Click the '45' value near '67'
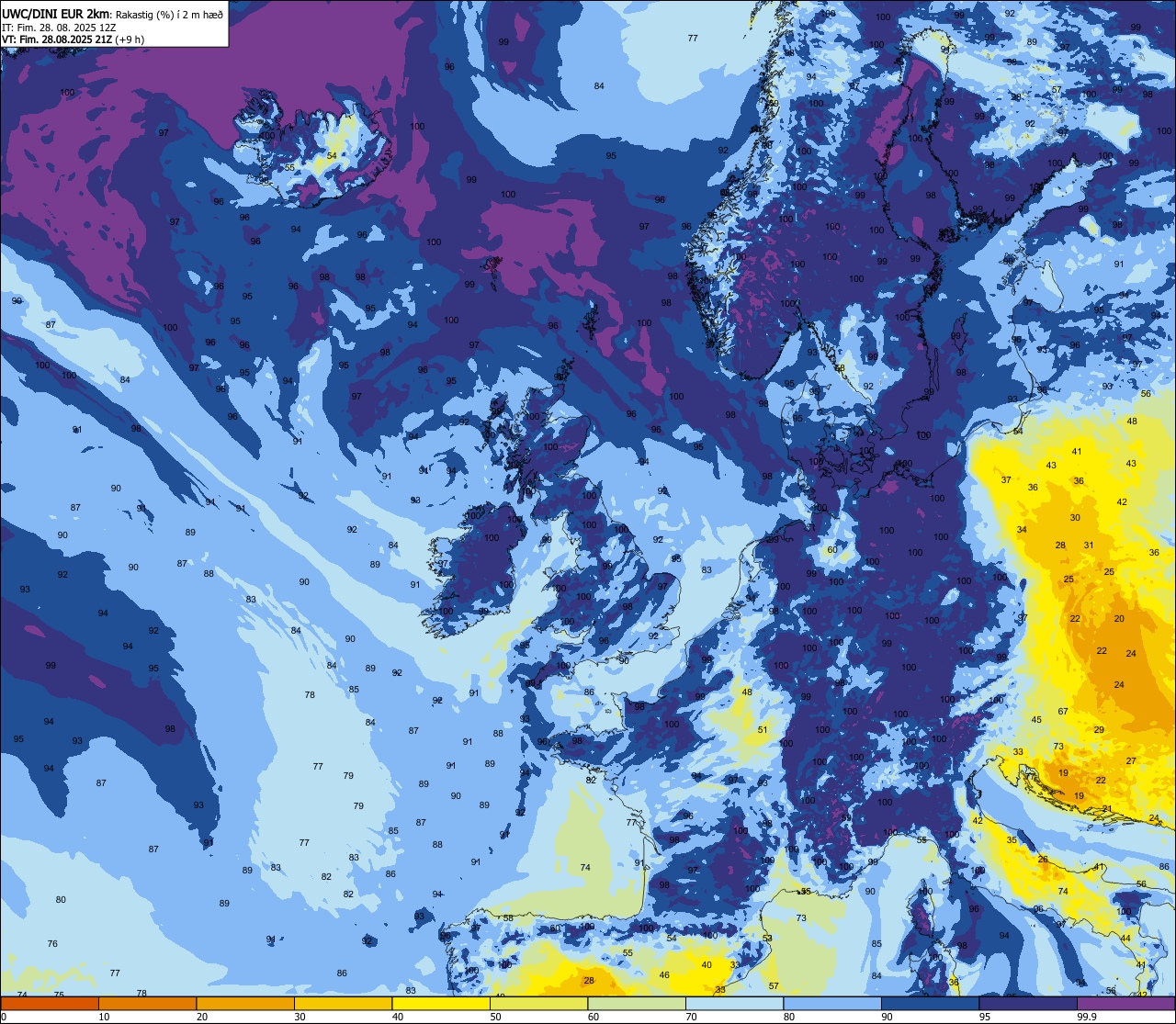This screenshot has width=1176, height=1024. pos(1036,720)
